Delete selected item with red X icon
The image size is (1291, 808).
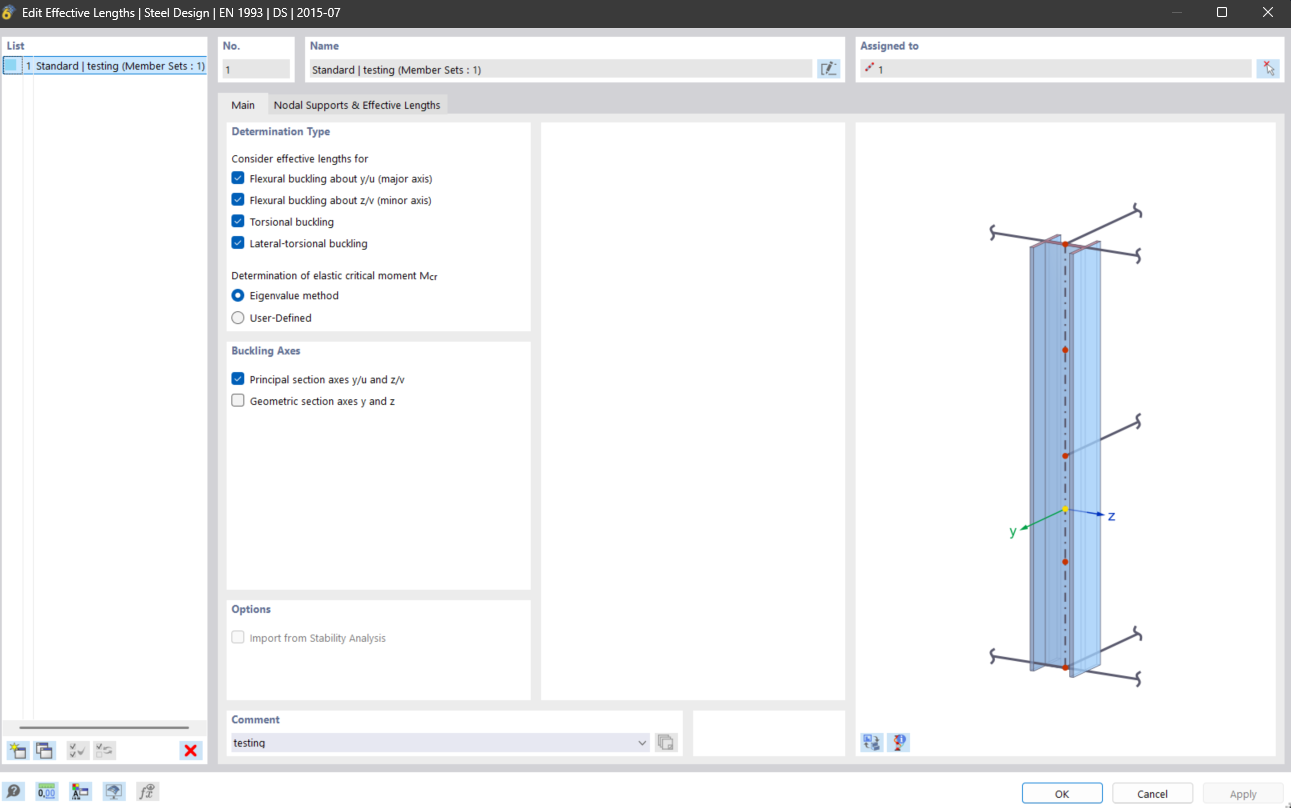[191, 750]
